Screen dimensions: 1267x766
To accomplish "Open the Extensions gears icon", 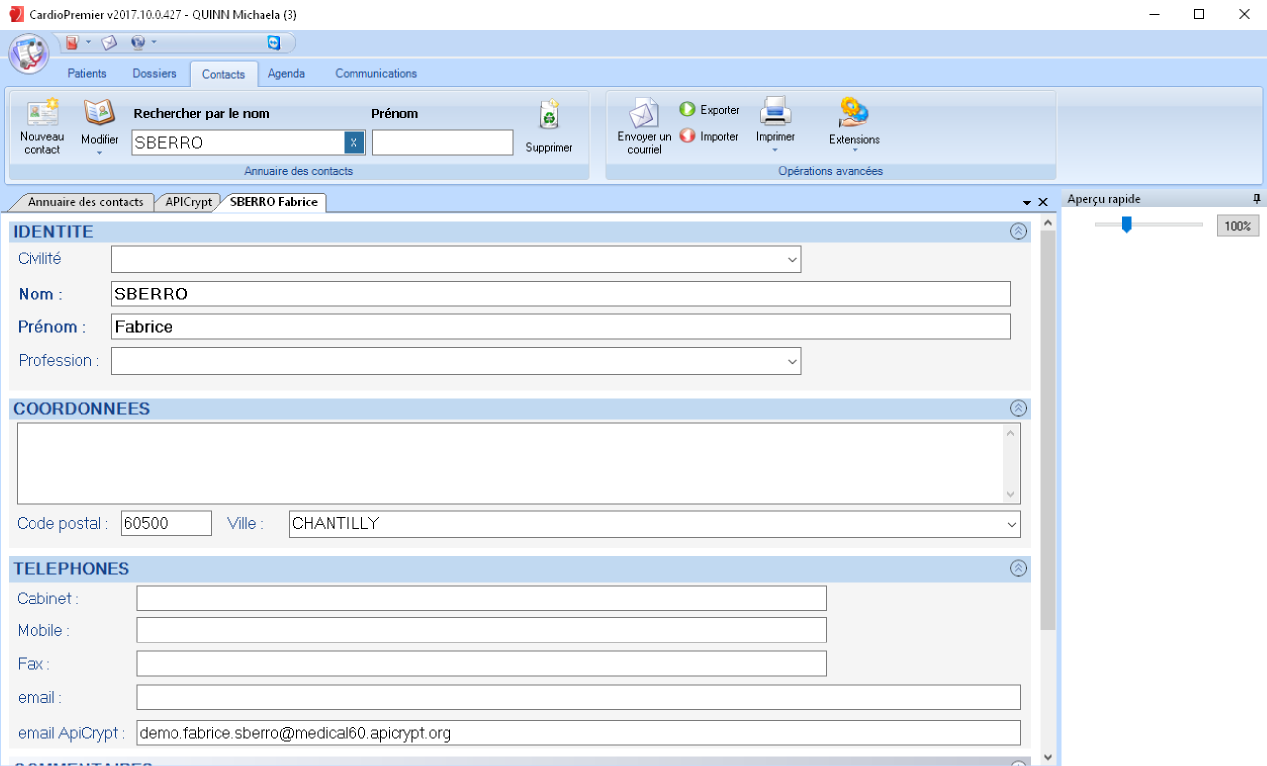I will pyautogui.click(x=854, y=111).
